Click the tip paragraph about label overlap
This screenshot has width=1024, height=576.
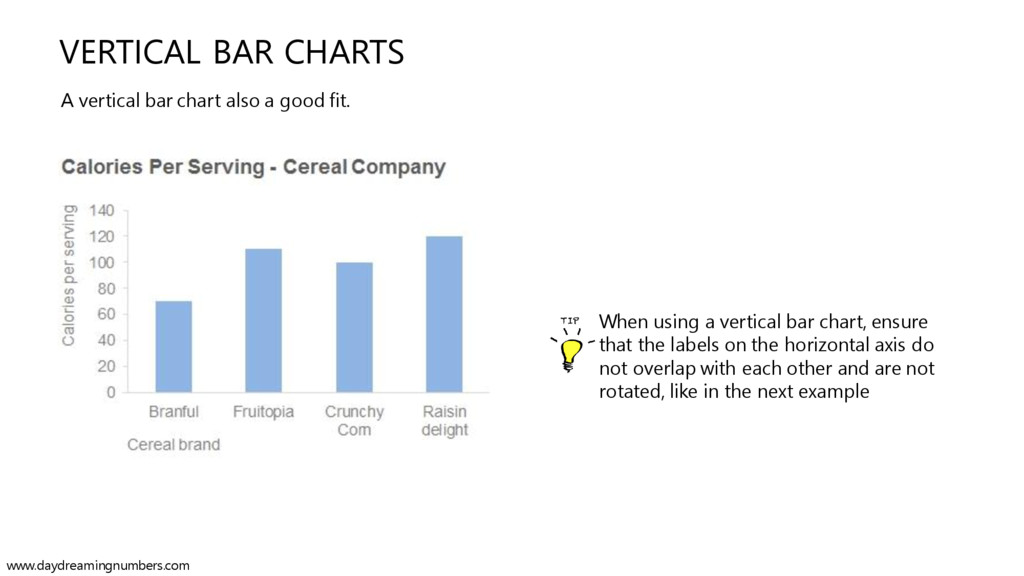click(767, 357)
